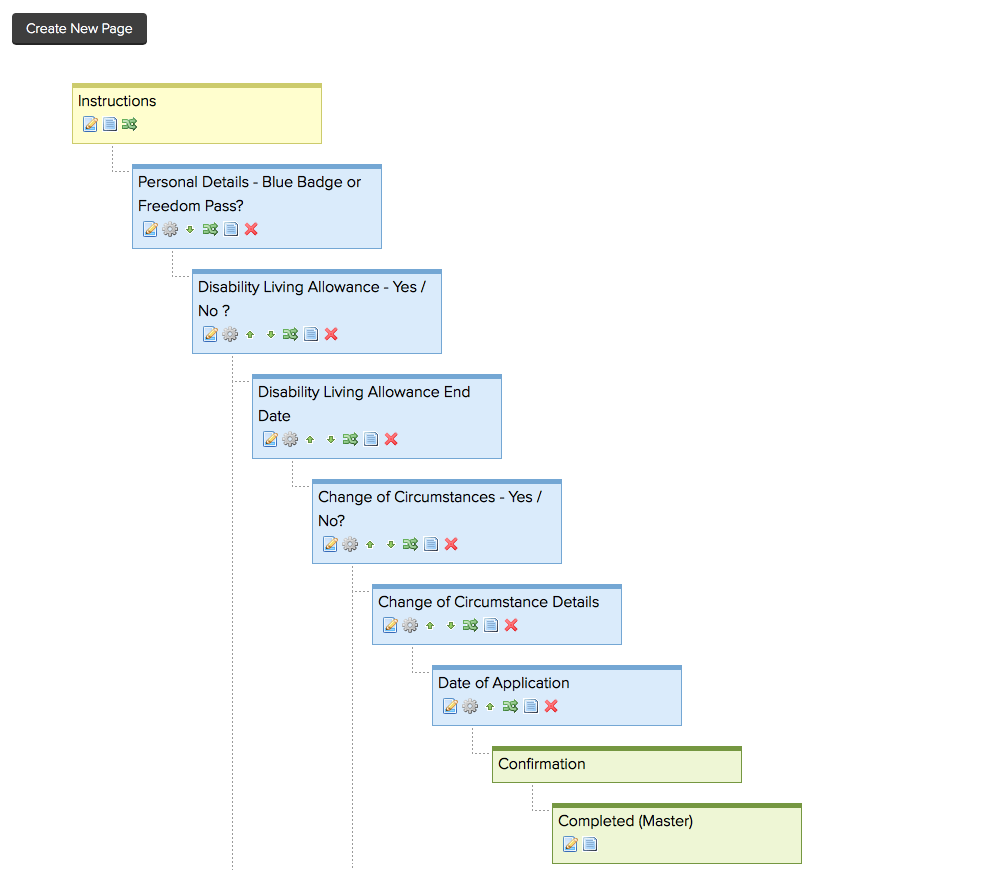Move Disability Living Allowance Yes/No page up
The height and width of the screenshot is (870, 1001).
[250, 334]
